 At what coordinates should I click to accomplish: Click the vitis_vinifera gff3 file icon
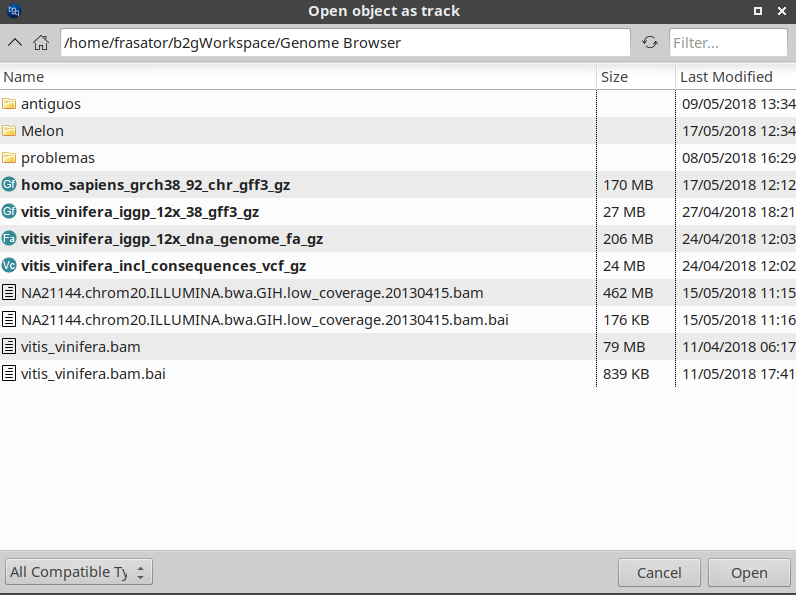pos(10,212)
